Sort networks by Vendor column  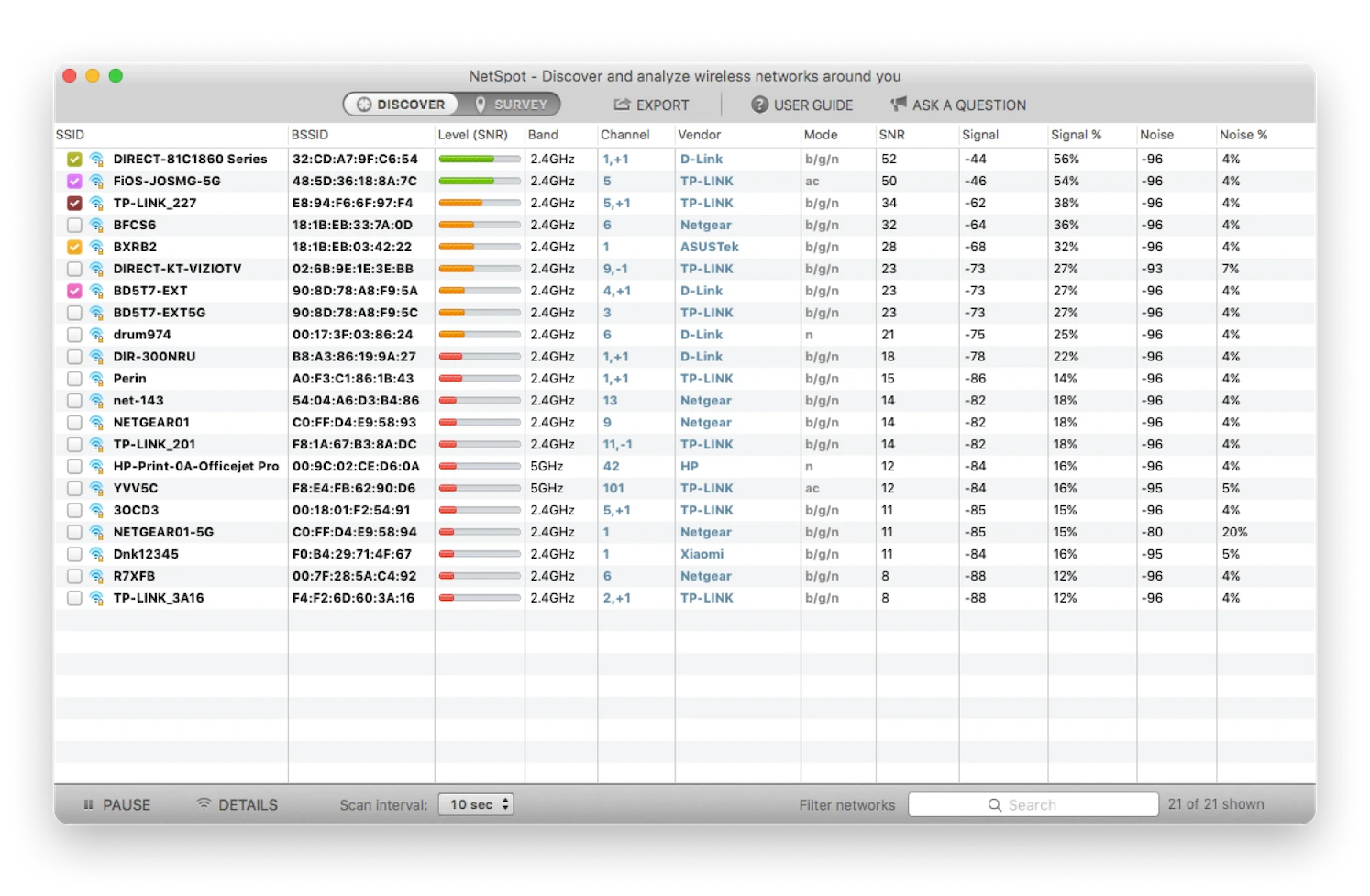pos(700,135)
